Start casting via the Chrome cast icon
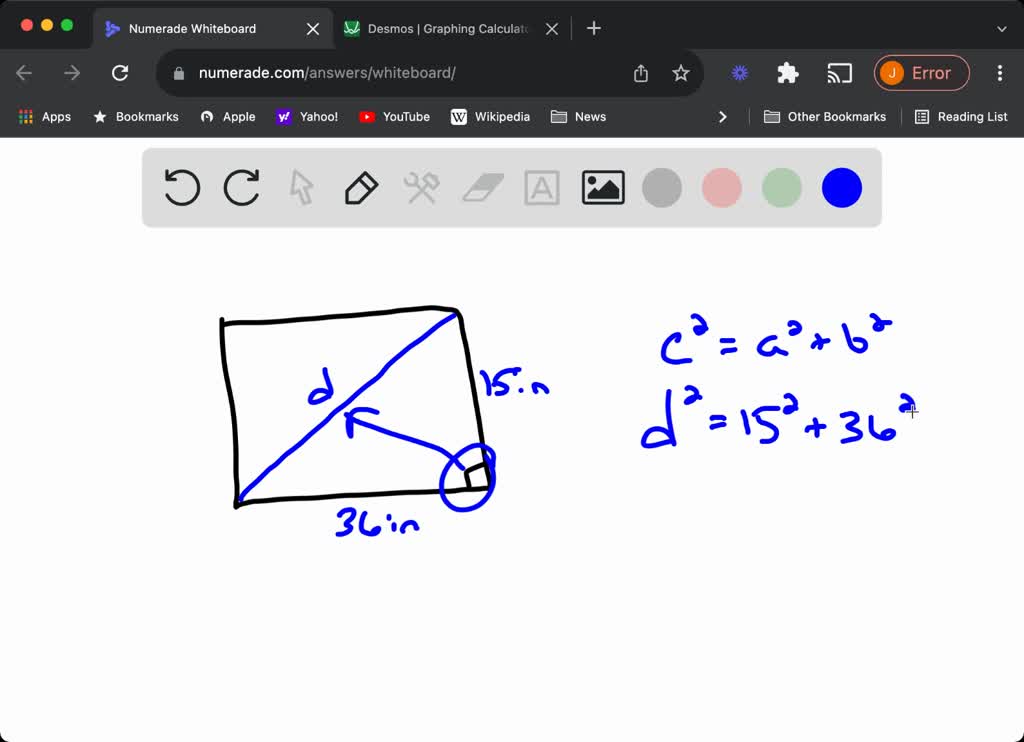 (x=839, y=73)
